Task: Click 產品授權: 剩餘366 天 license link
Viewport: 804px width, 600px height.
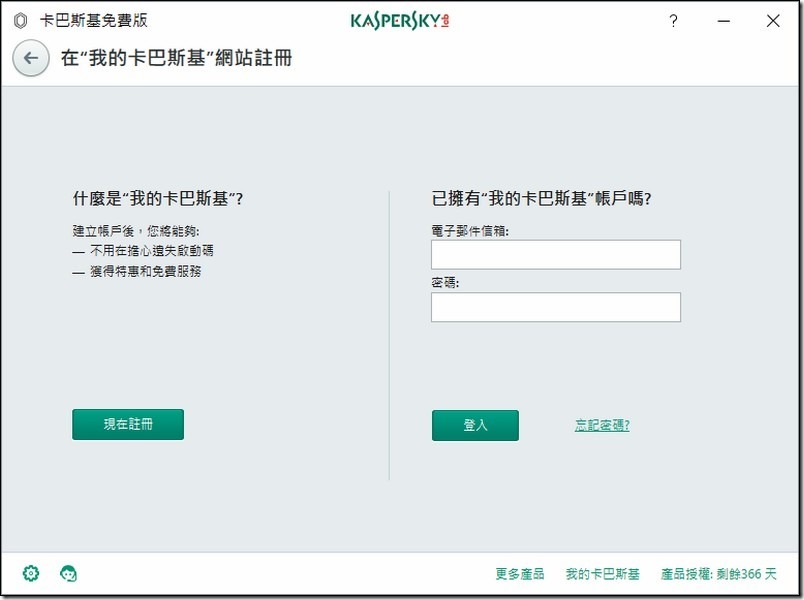Action: (718, 574)
